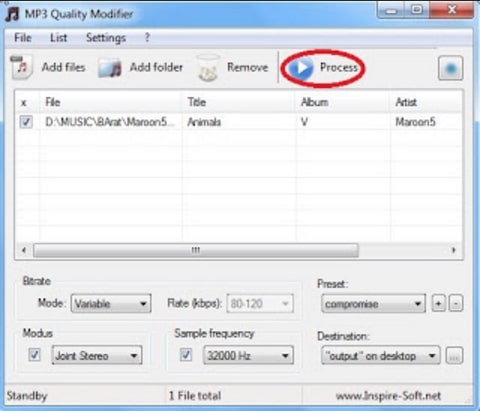Click the 1 File total status text
This screenshot has width=480, height=411.
coord(195,396)
